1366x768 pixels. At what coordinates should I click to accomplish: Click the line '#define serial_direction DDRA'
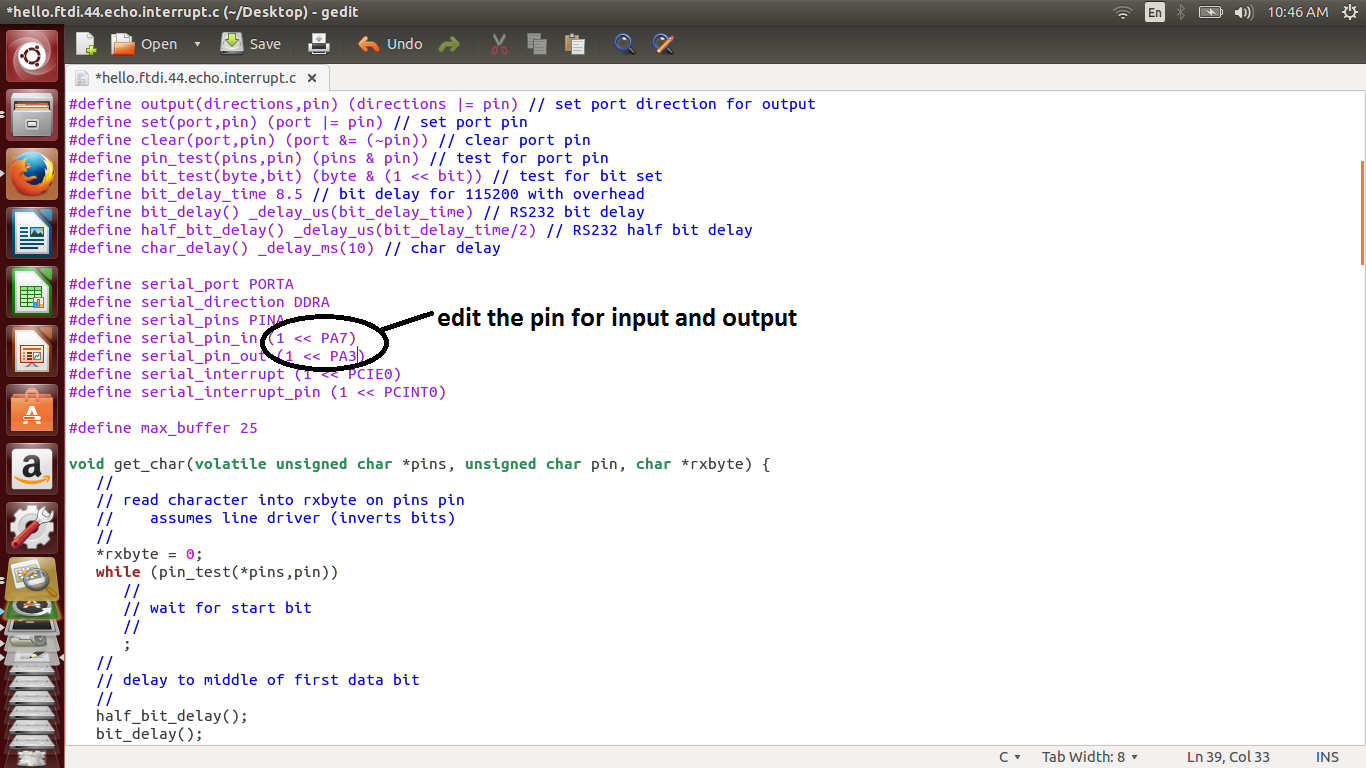click(x=199, y=302)
